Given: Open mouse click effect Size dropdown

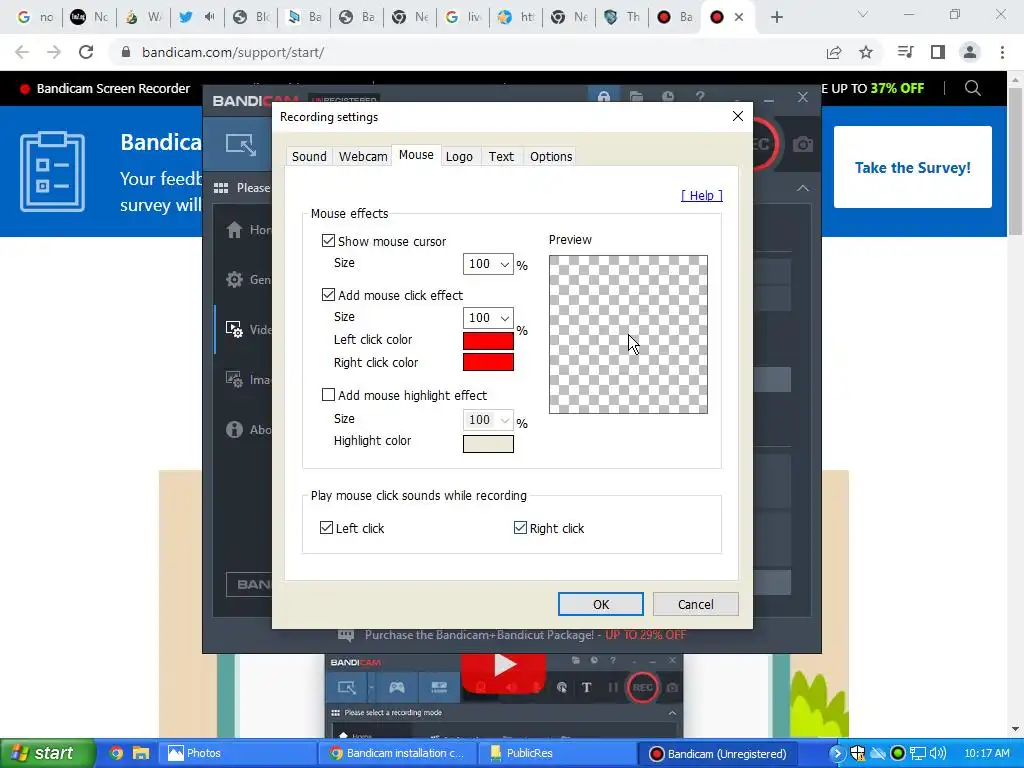Looking at the screenshot, I should (488, 317).
